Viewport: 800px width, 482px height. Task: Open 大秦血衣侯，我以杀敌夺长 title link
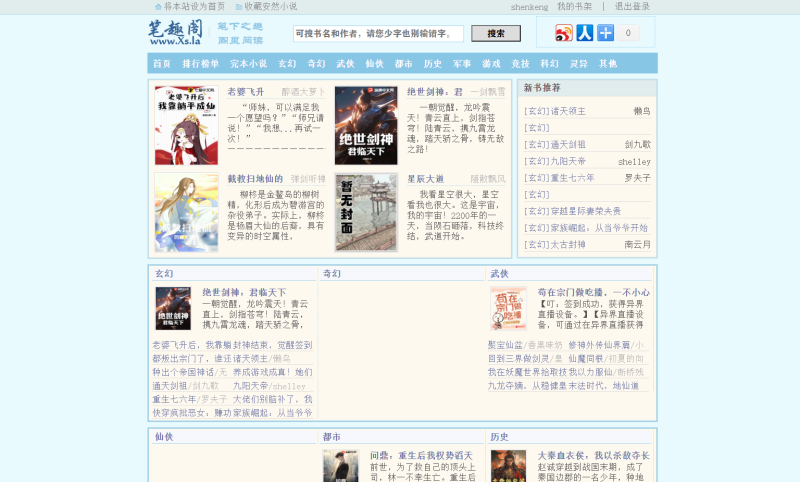click(x=593, y=455)
